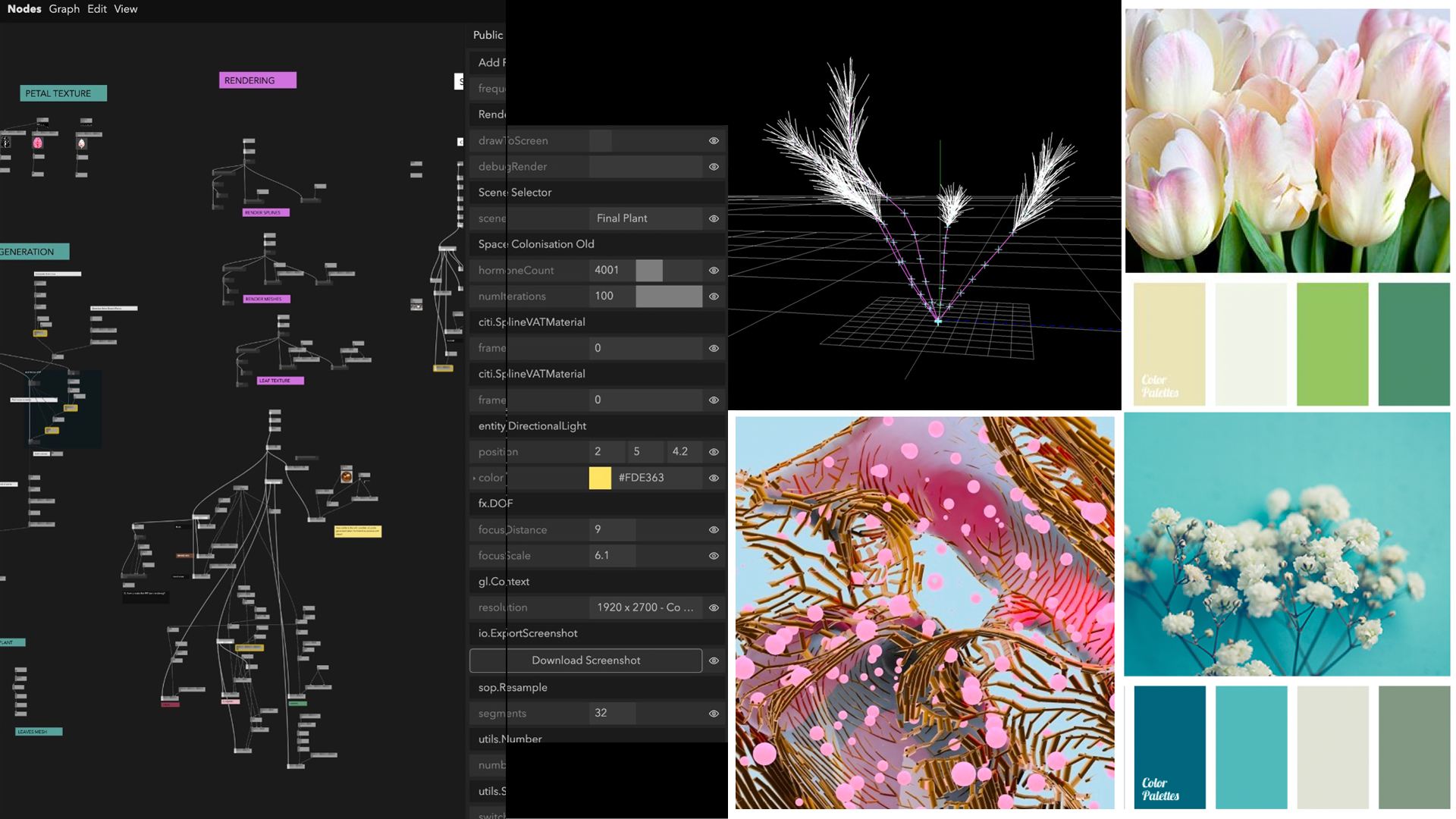Toggle visibility eye for debugRender
Viewport: 1456px width, 819px height.
pos(714,167)
